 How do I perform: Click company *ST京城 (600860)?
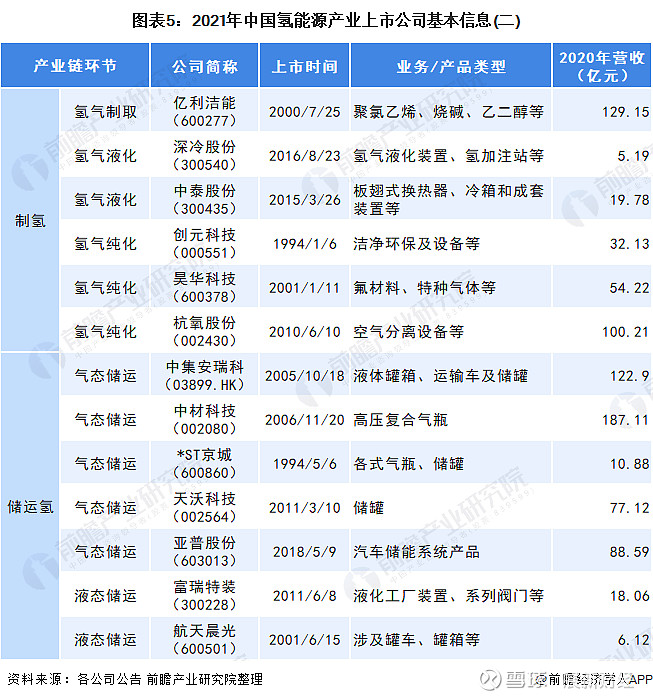point(204,463)
